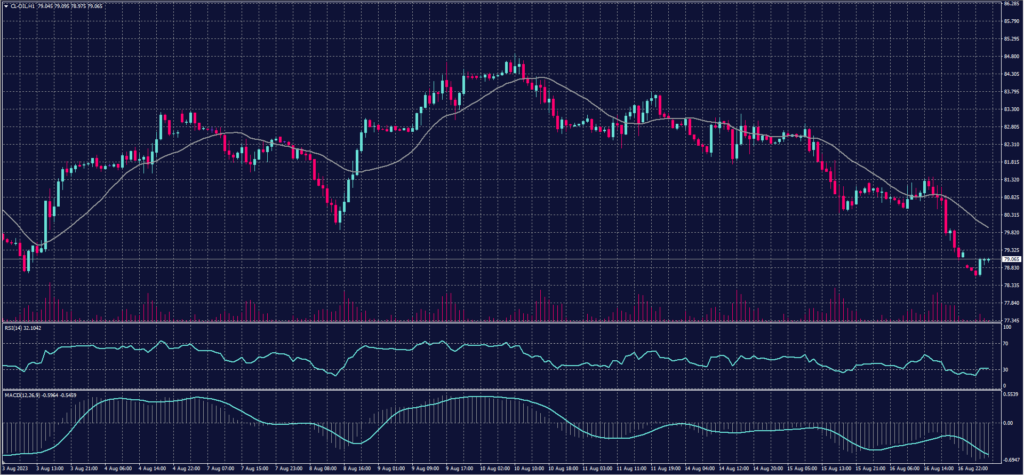1024x475 pixels.
Task: Select the last candlestick on the chart
Action: pos(987,260)
